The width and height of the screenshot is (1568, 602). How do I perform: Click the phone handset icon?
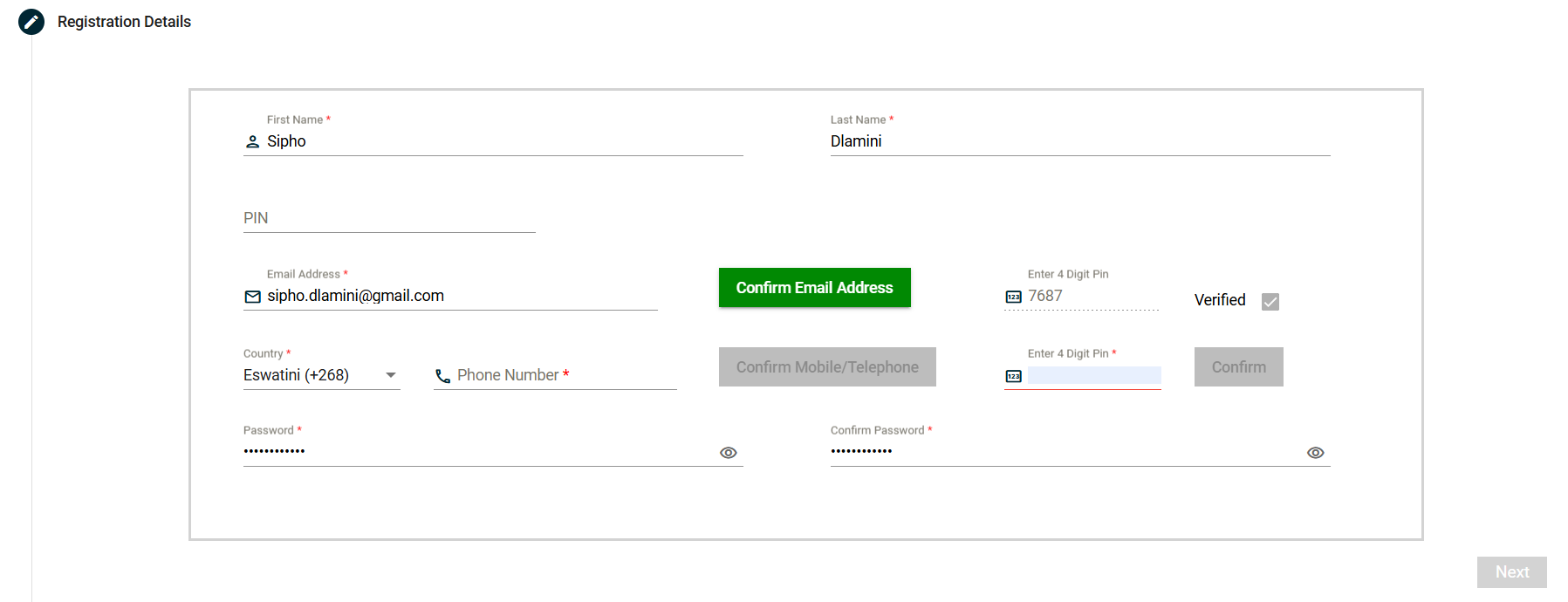tap(443, 376)
